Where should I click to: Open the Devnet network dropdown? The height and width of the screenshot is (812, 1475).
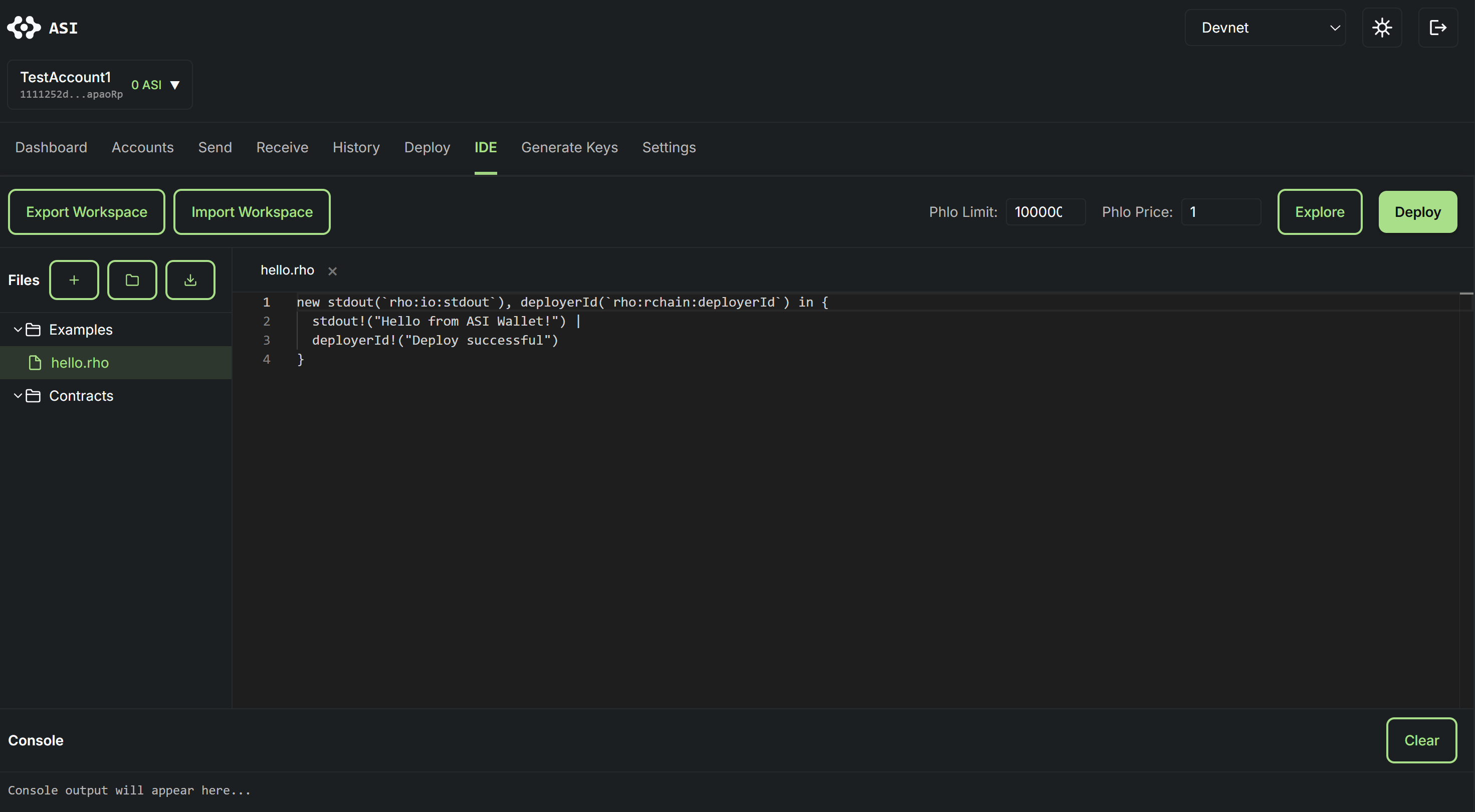tap(1266, 28)
